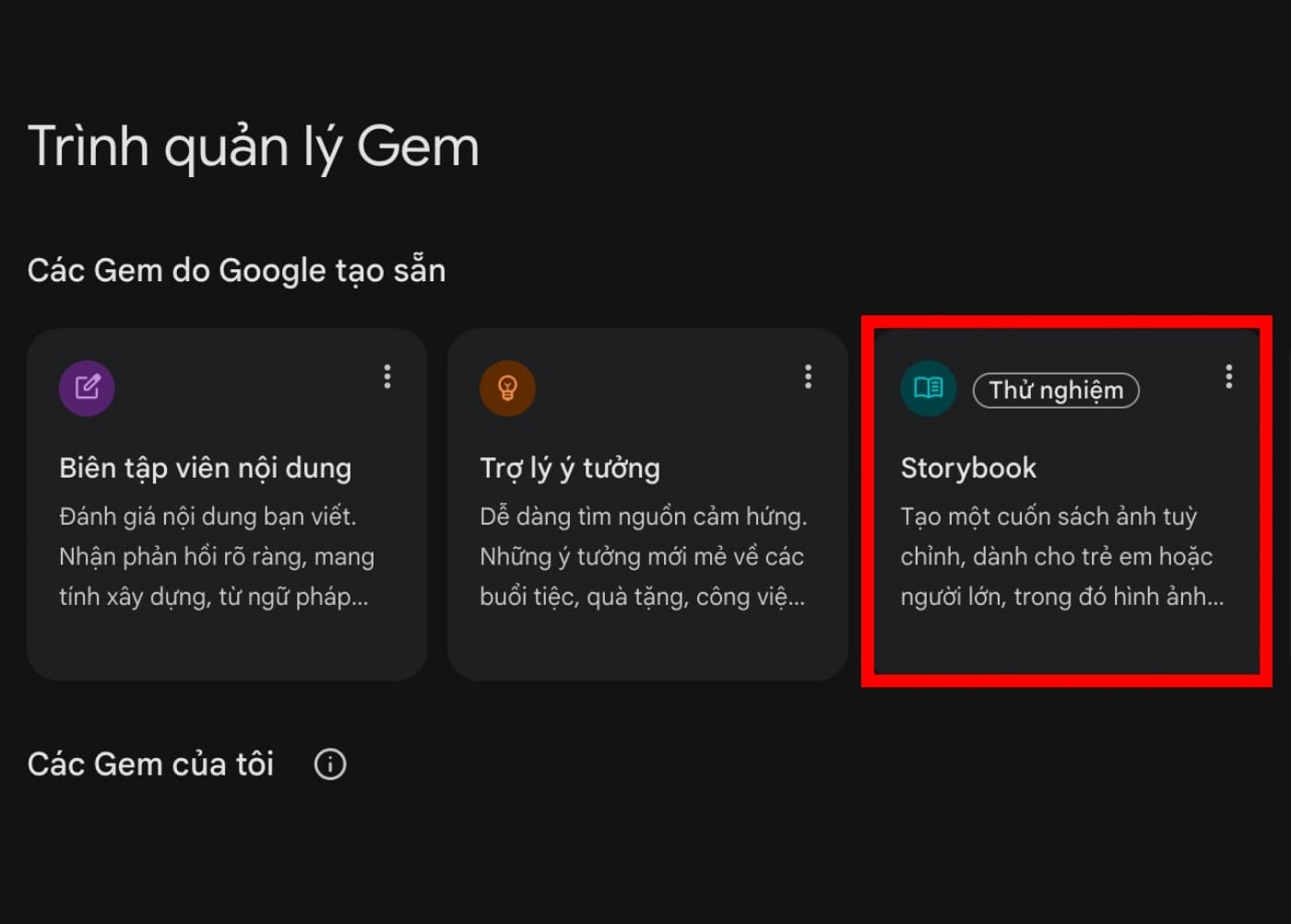Click the Các Gem của tôi section label
The height and width of the screenshot is (924, 1291).
pyautogui.click(x=150, y=764)
